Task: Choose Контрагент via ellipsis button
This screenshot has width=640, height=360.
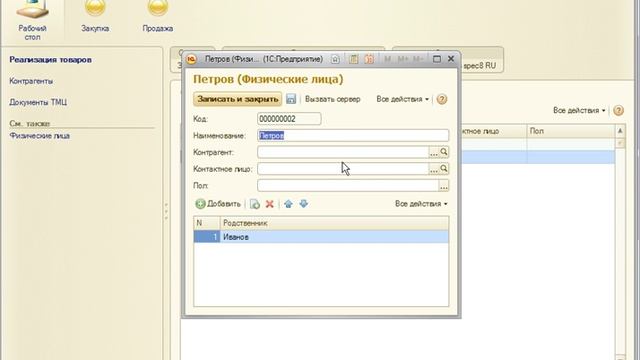Action: coord(433,152)
